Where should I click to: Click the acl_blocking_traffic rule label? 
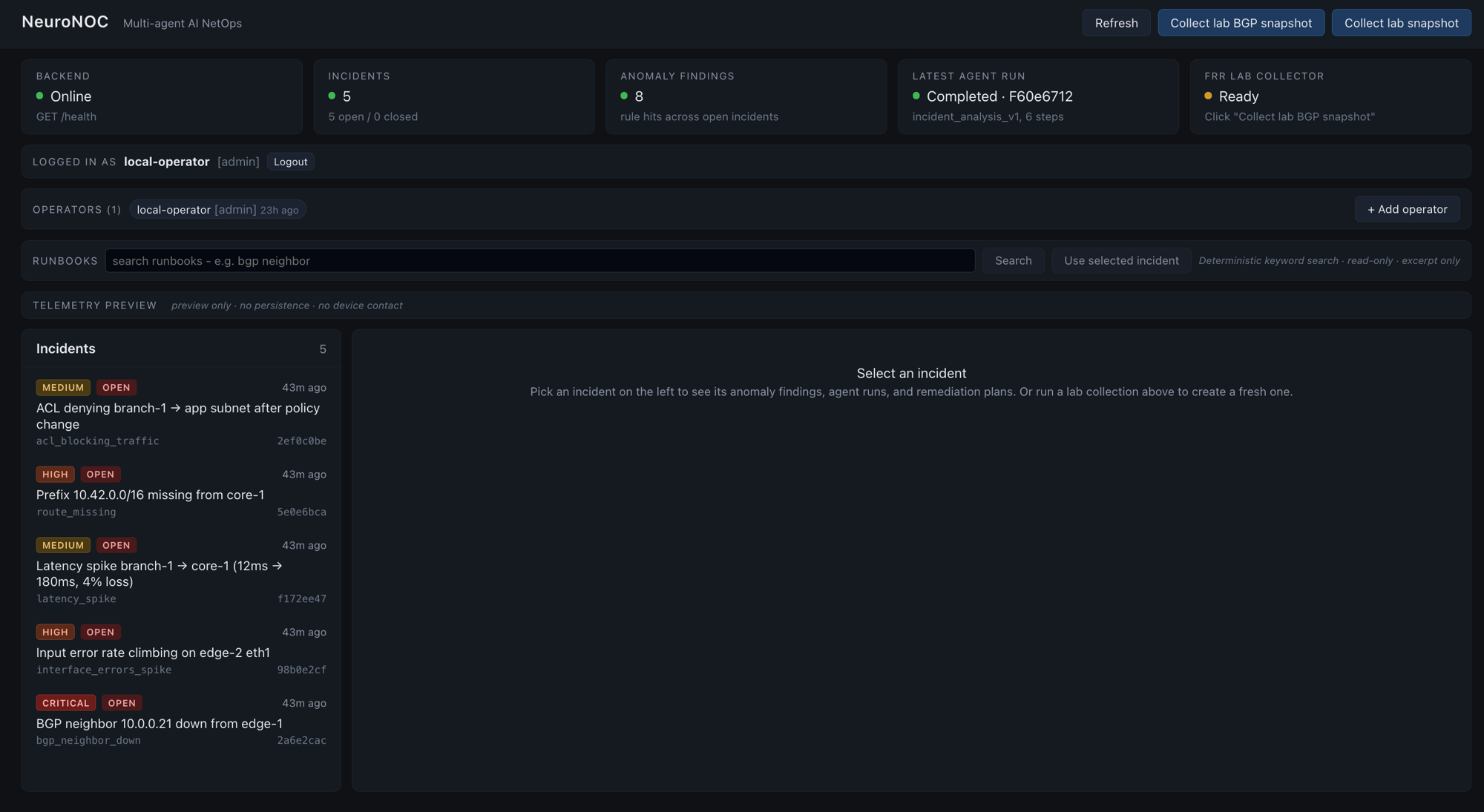tap(98, 440)
